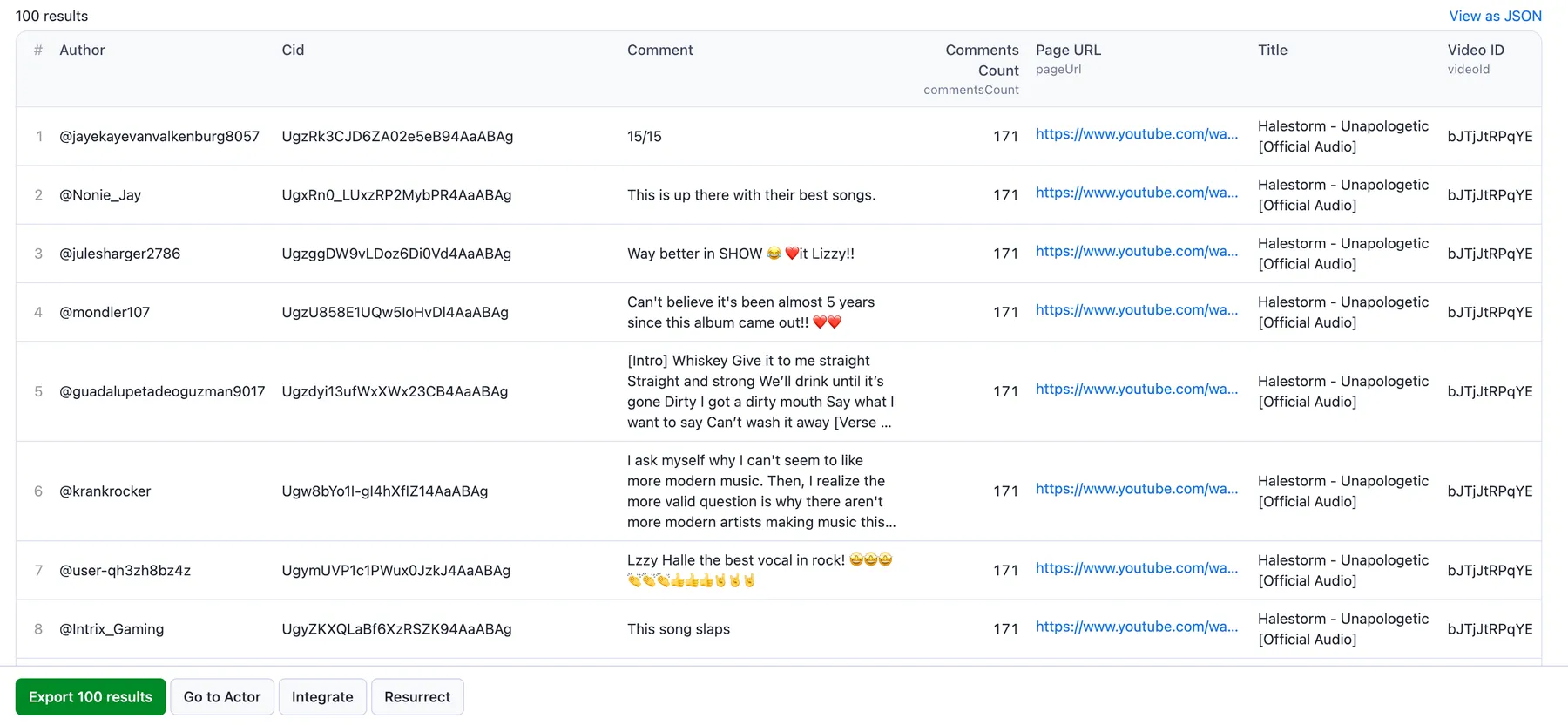Image resolution: width=1568 pixels, height=725 pixels.
Task: Follow the YouTube URL in the @mondler107 row
Action: (1137, 309)
